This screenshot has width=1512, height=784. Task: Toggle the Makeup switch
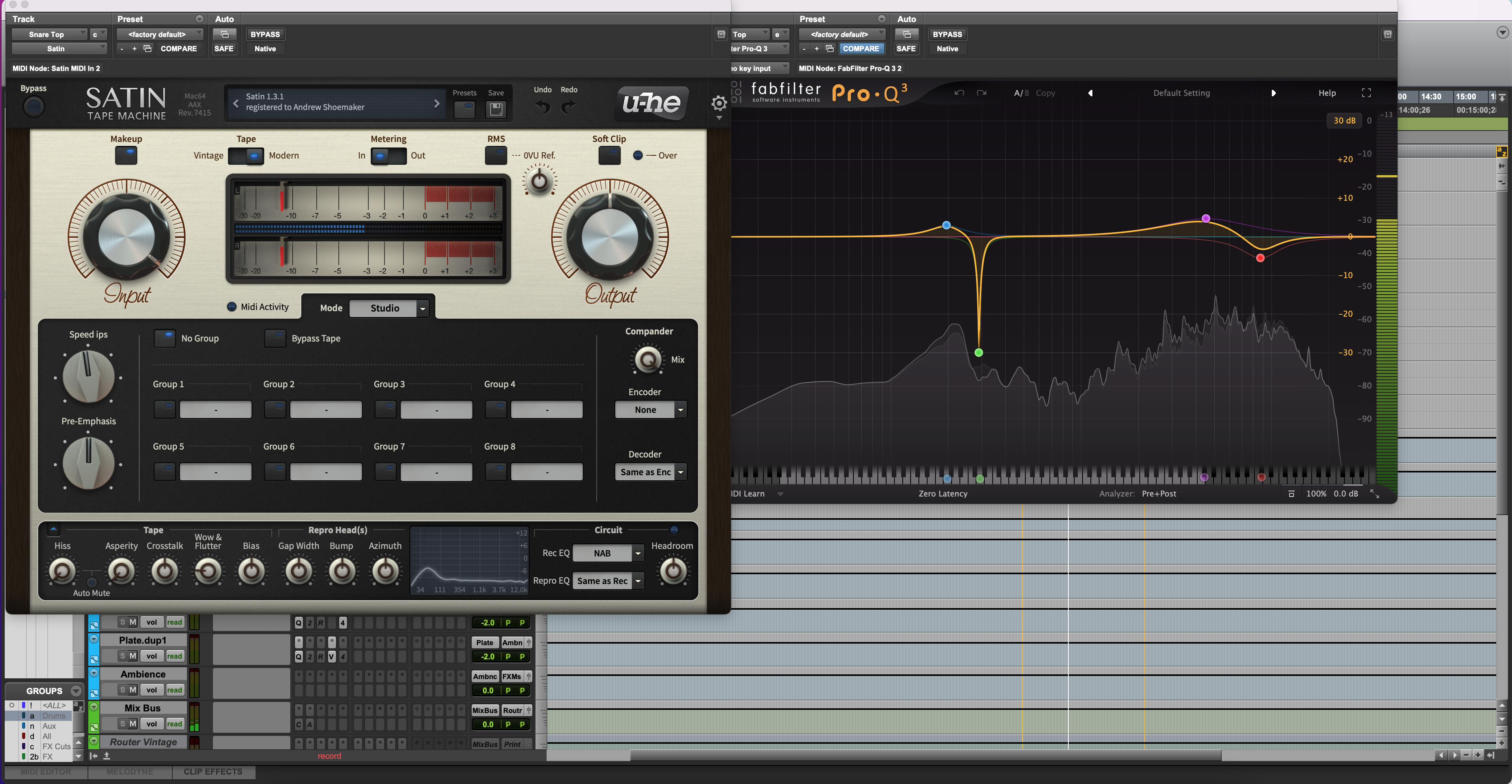click(x=126, y=155)
